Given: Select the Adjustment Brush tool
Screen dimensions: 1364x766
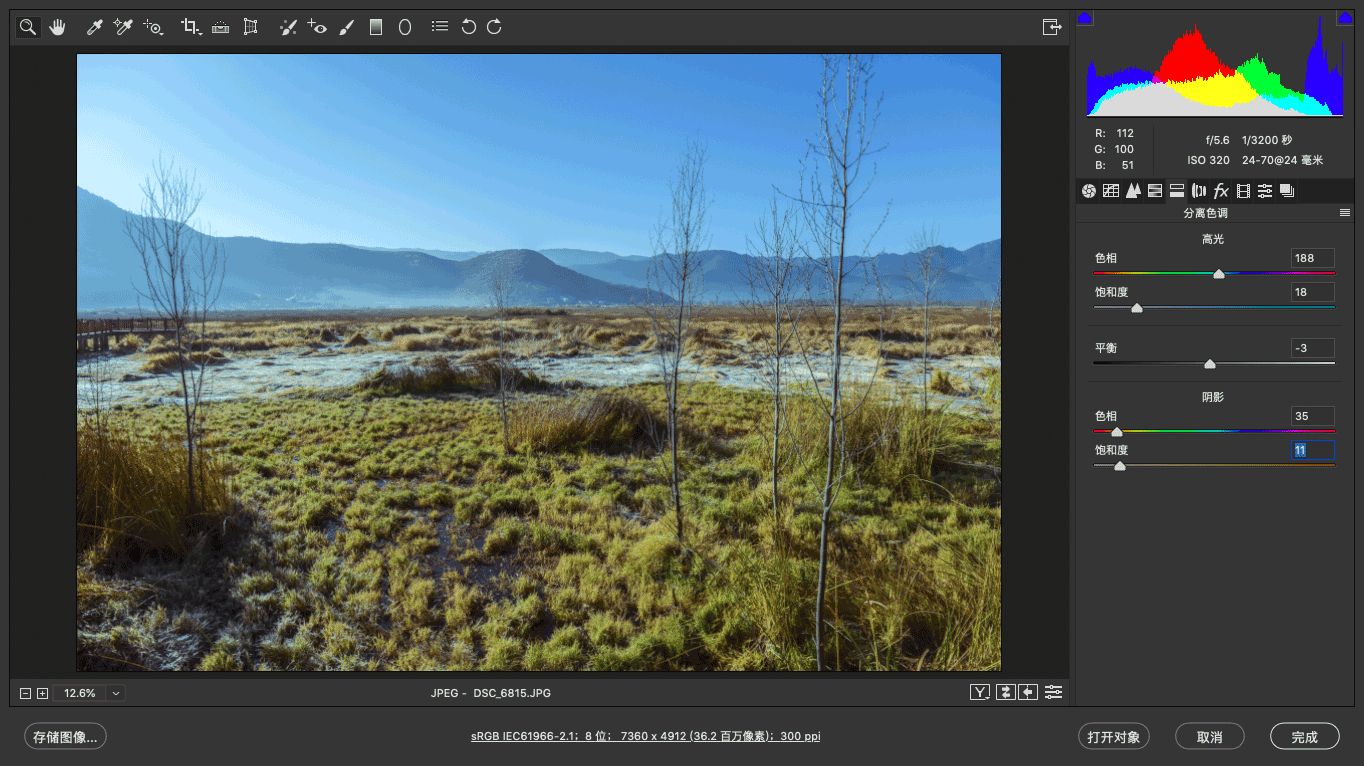Looking at the screenshot, I should [346, 28].
